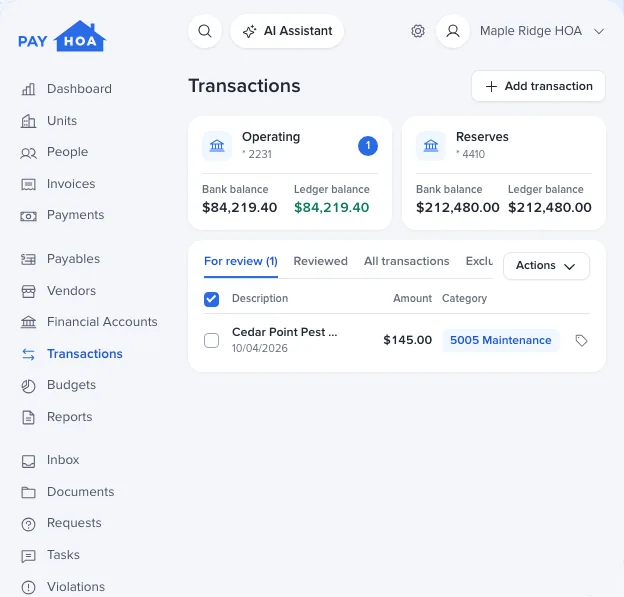Click Reserves bank balance $212,480.00

coord(458,207)
